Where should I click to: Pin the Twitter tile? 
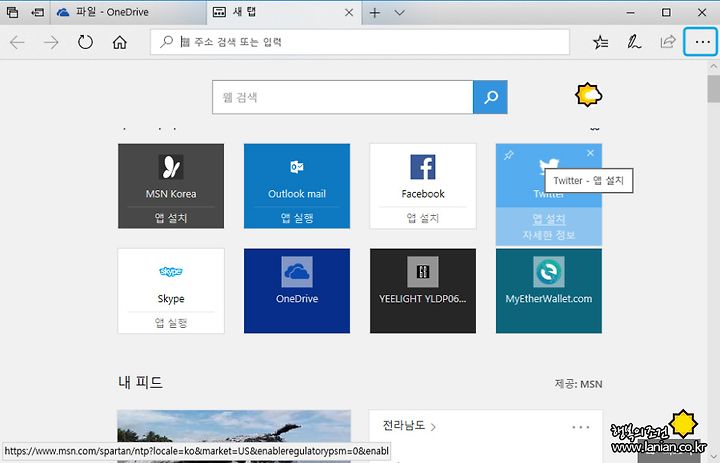[x=508, y=155]
